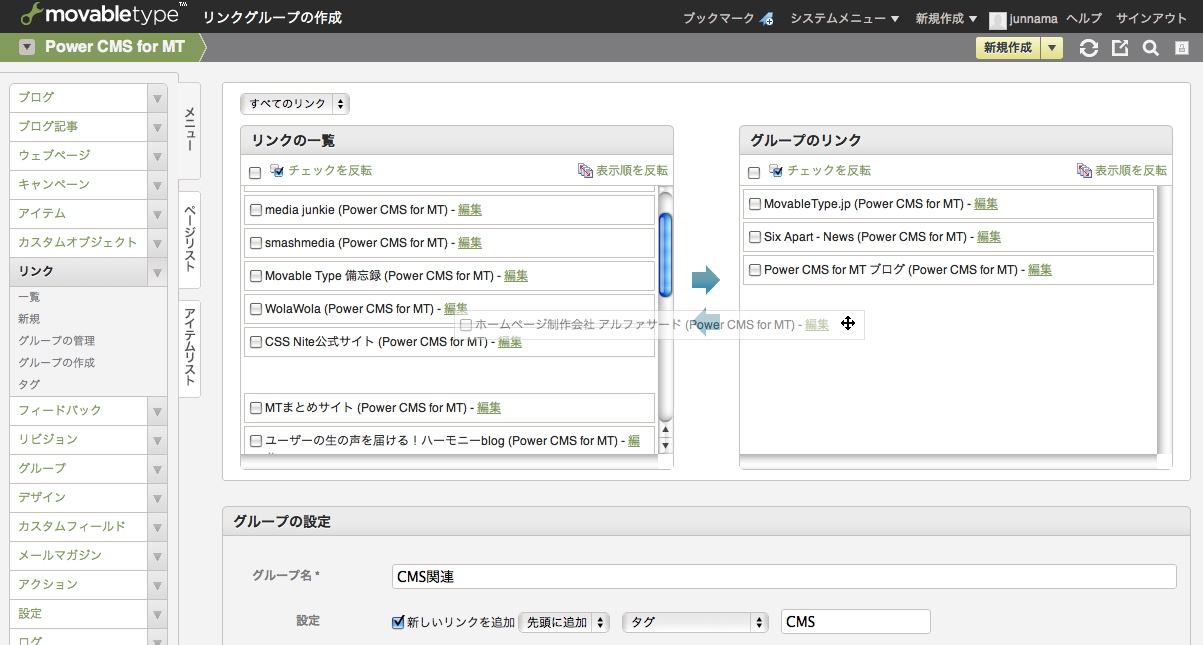Click the ブックマーク text in top bar
Viewport: 1203px width, 645px height.
point(719,19)
